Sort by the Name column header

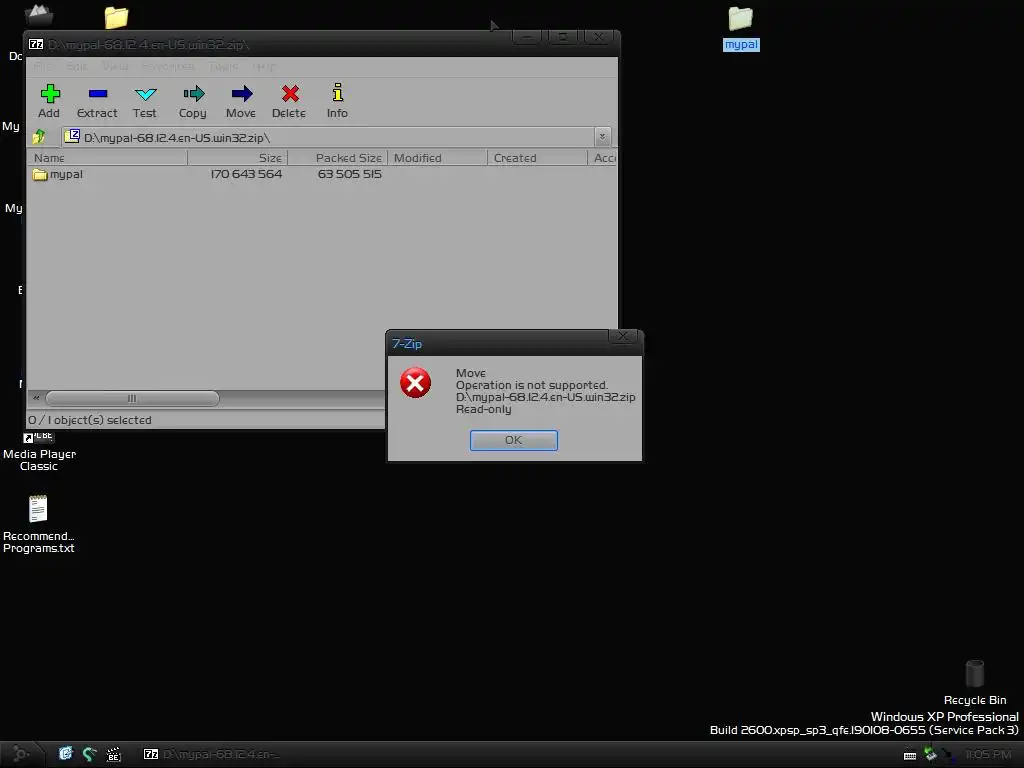pyautogui.click(x=107, y=158)
